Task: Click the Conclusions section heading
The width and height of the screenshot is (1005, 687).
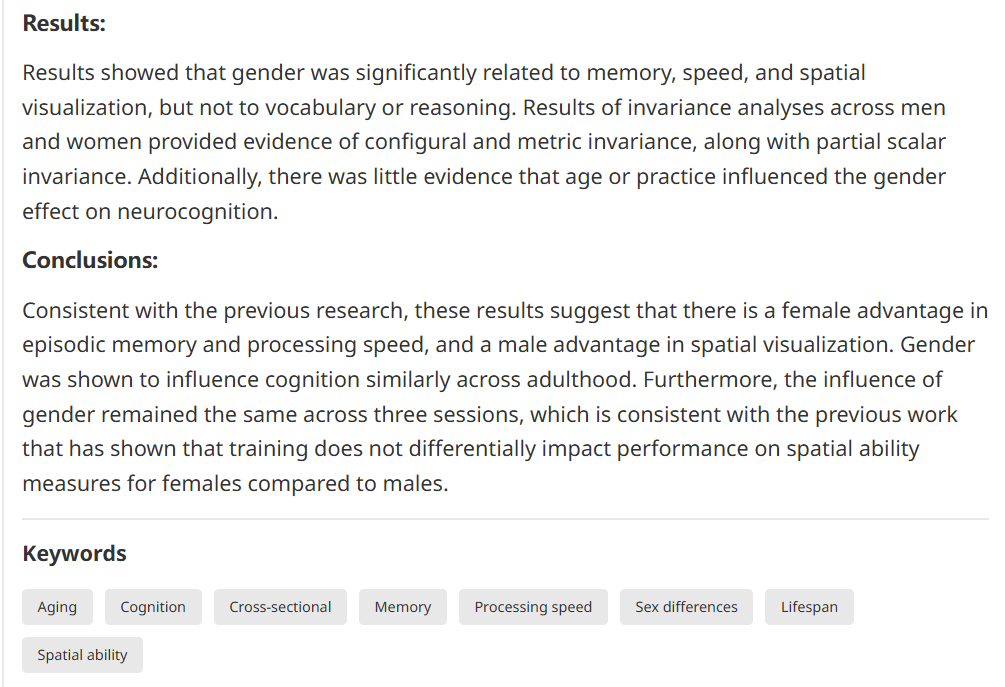Action: (90, 260)
